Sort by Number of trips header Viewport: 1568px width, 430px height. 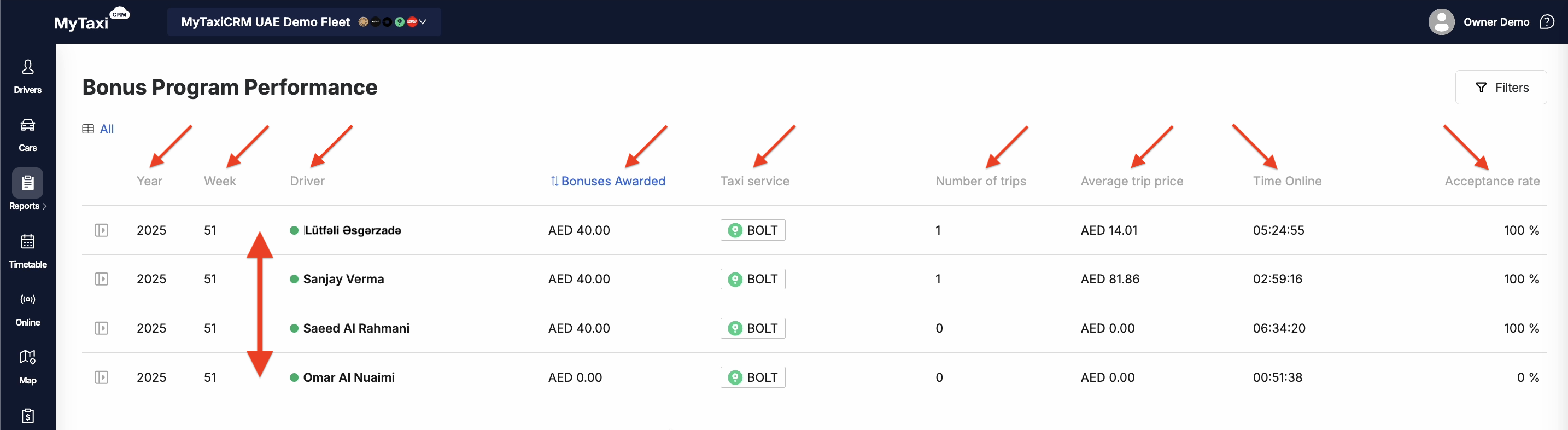[x=981, y=181]
